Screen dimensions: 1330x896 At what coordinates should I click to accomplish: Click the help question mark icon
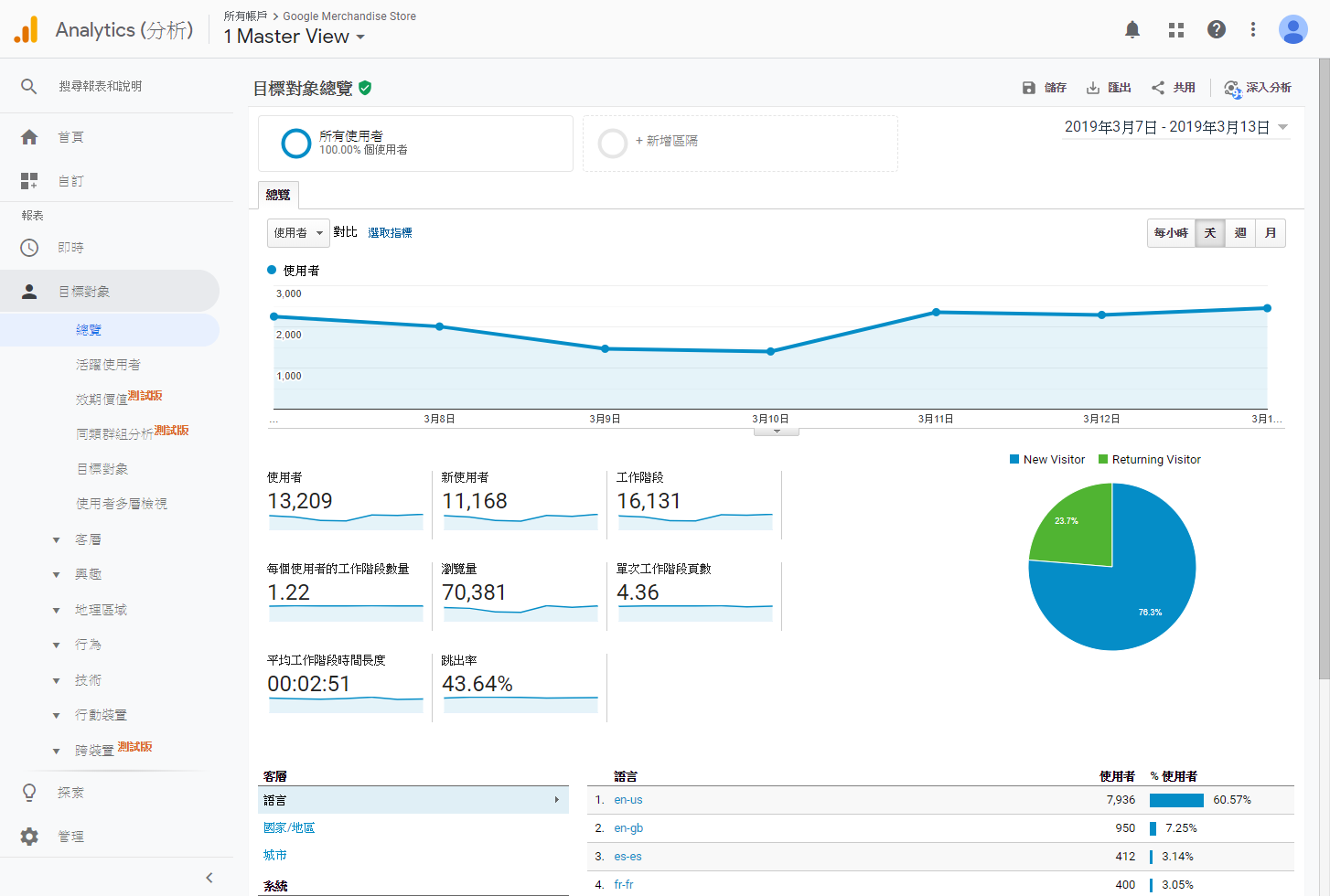click(1216, 30)
